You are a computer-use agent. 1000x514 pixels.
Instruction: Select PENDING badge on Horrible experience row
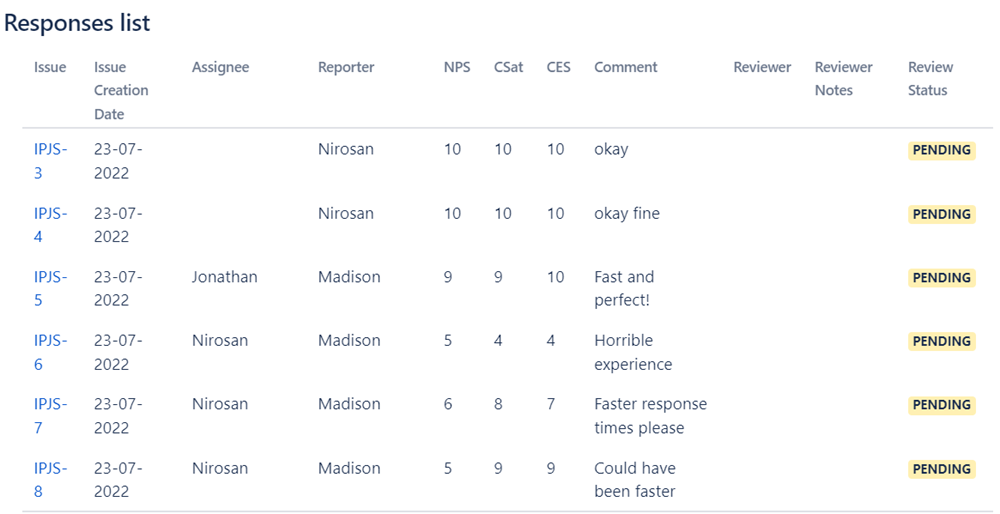point(941,341)
